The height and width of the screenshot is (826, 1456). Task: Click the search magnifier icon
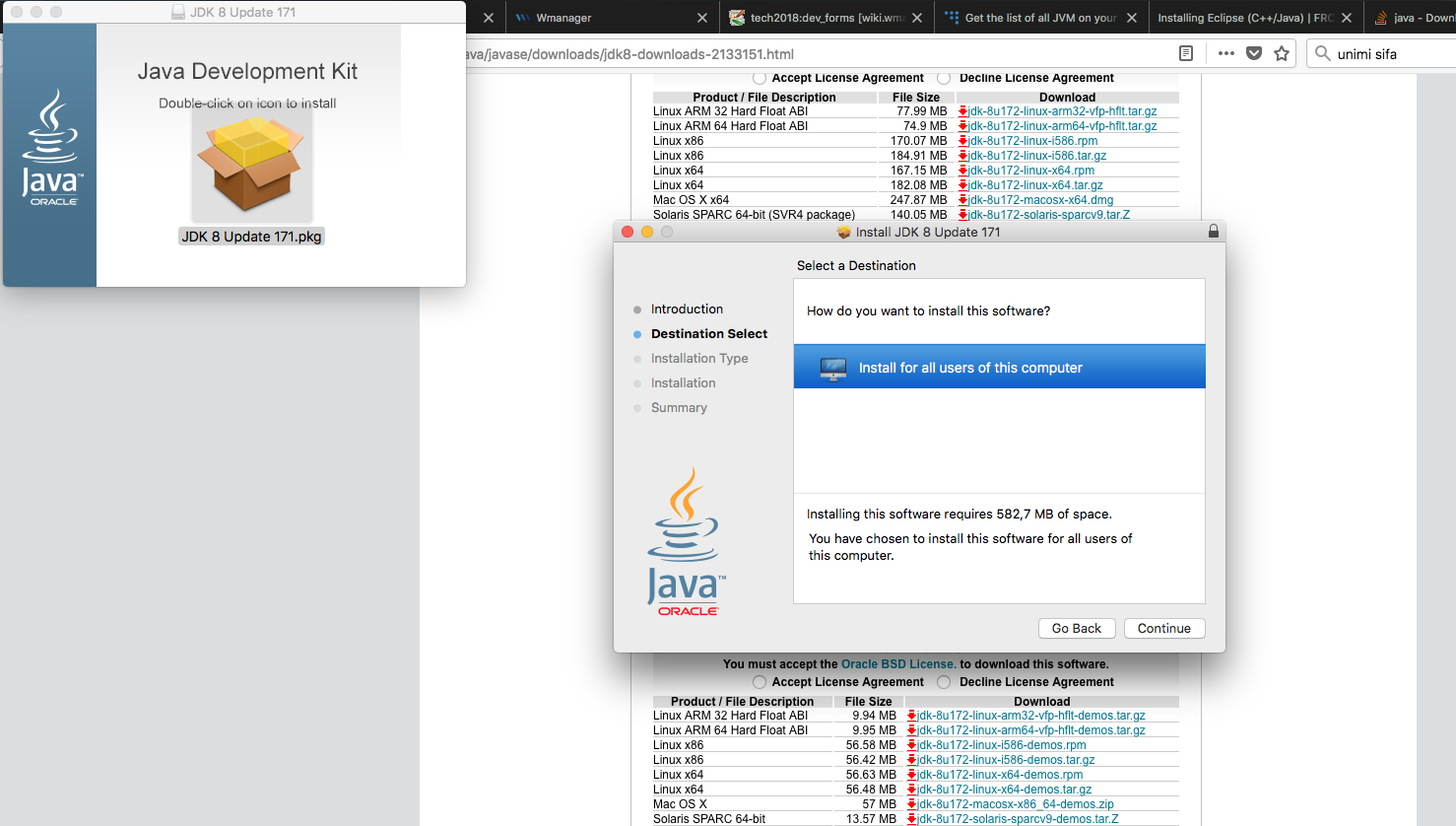(x=1323, y=53)
